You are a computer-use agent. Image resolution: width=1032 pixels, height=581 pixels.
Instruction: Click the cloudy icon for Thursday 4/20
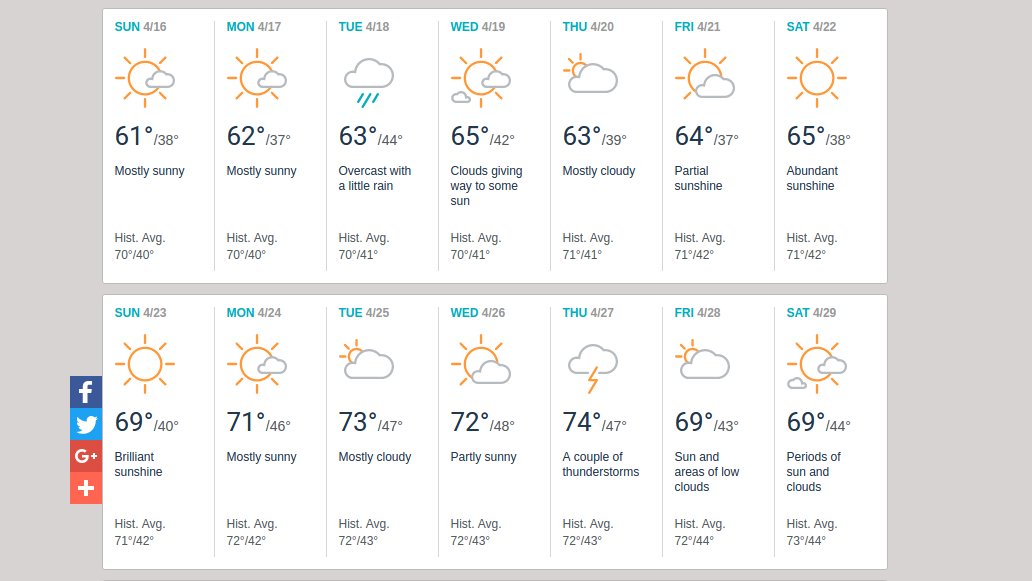[591, 77]
